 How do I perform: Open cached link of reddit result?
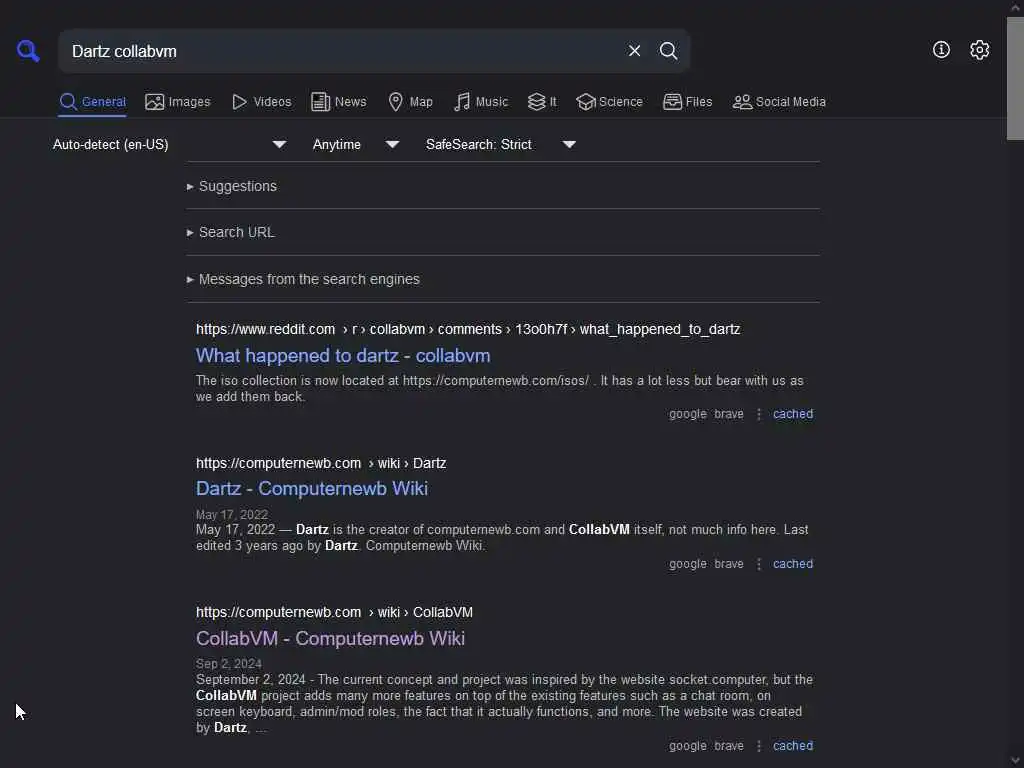click(793, 414)
